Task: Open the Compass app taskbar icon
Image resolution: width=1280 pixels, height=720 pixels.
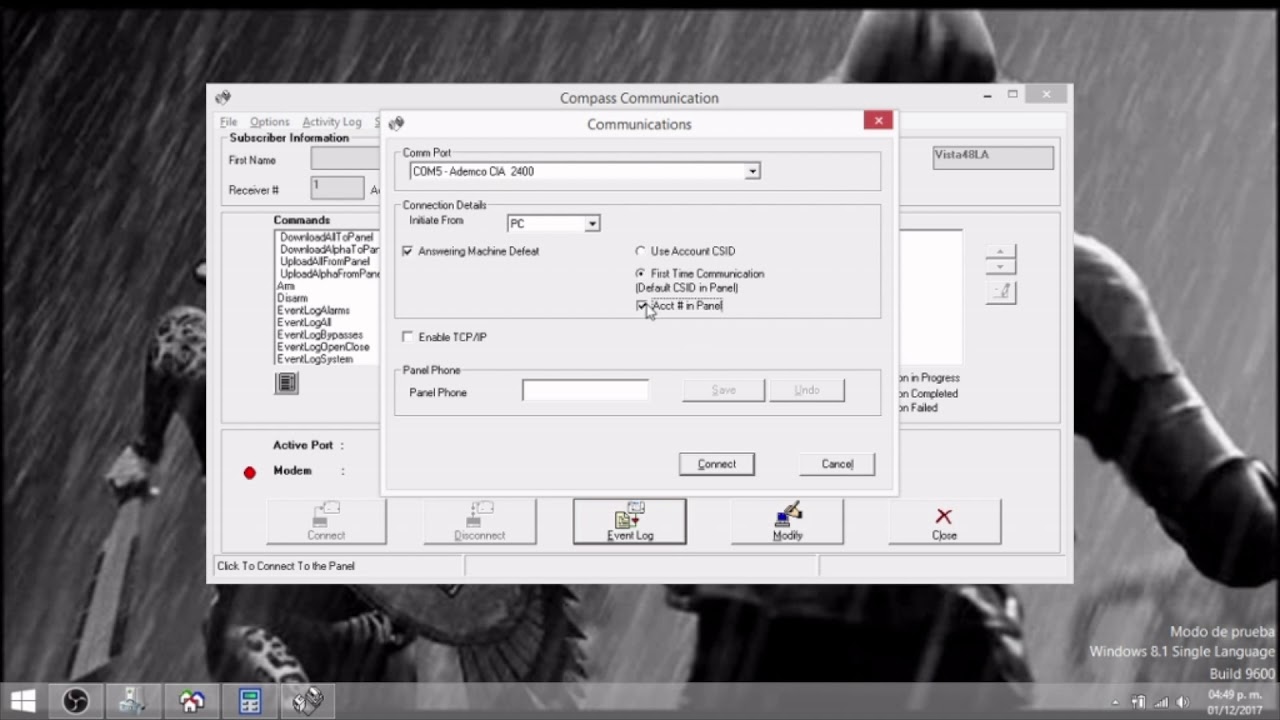Action: click(x=307, y=701)
